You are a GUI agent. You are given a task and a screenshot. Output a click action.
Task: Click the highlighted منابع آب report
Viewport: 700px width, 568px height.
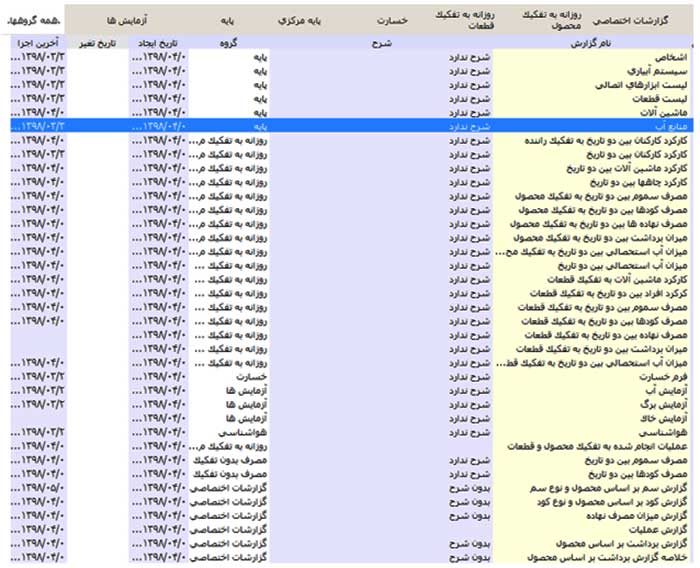671,126
